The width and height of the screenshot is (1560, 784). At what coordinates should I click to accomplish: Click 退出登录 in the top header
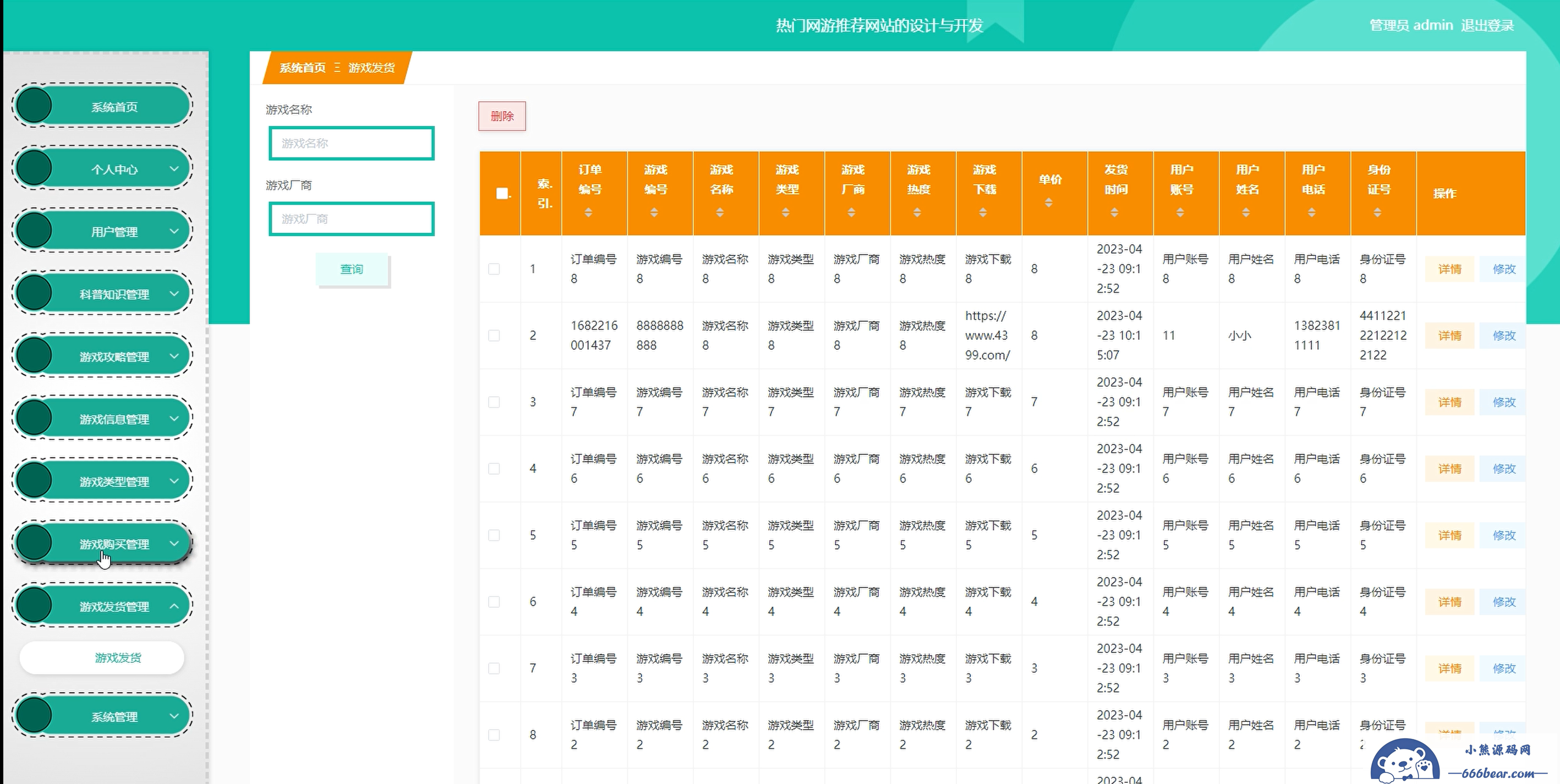coord(1487,25)
